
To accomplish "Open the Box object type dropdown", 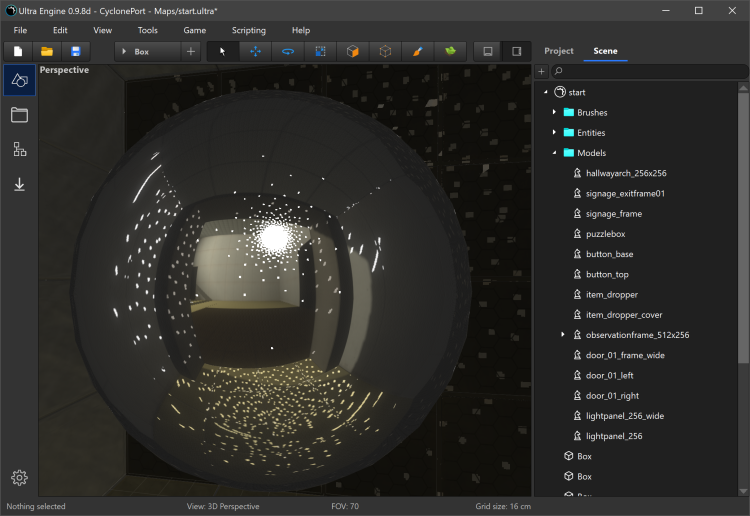I will click(147, 51).
